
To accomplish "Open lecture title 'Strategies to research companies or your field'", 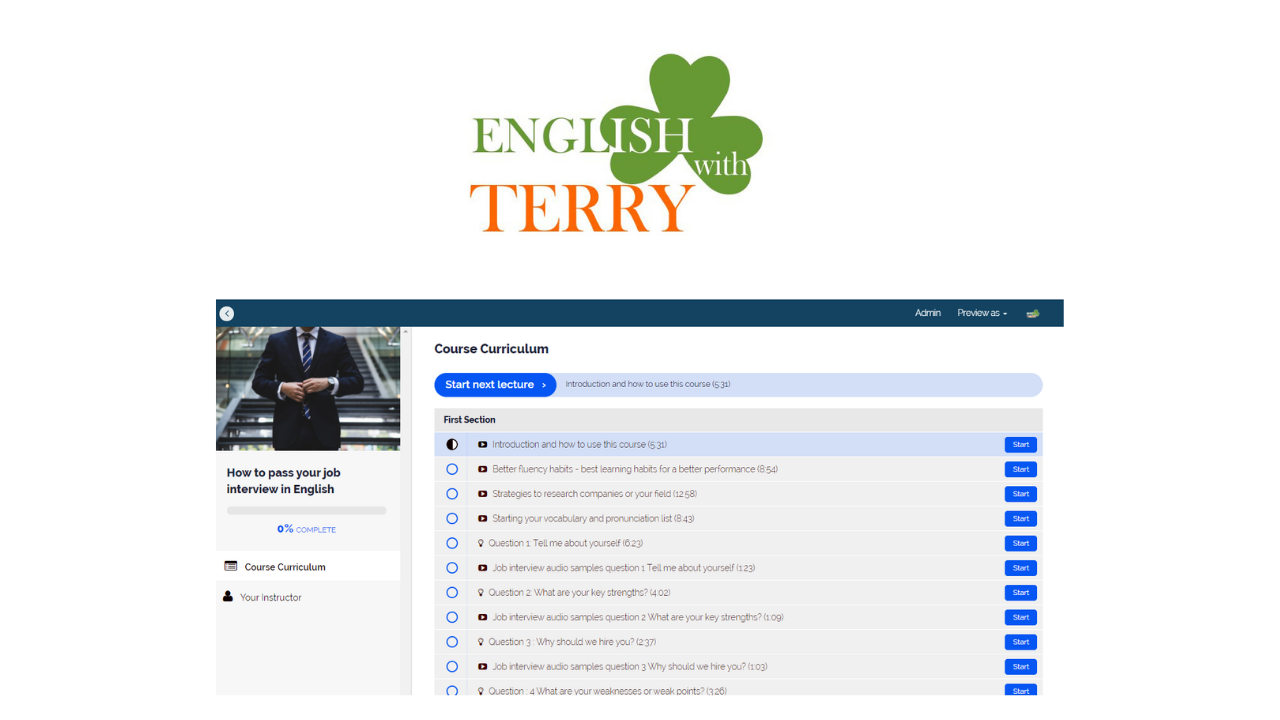I will tap(594, 494).
